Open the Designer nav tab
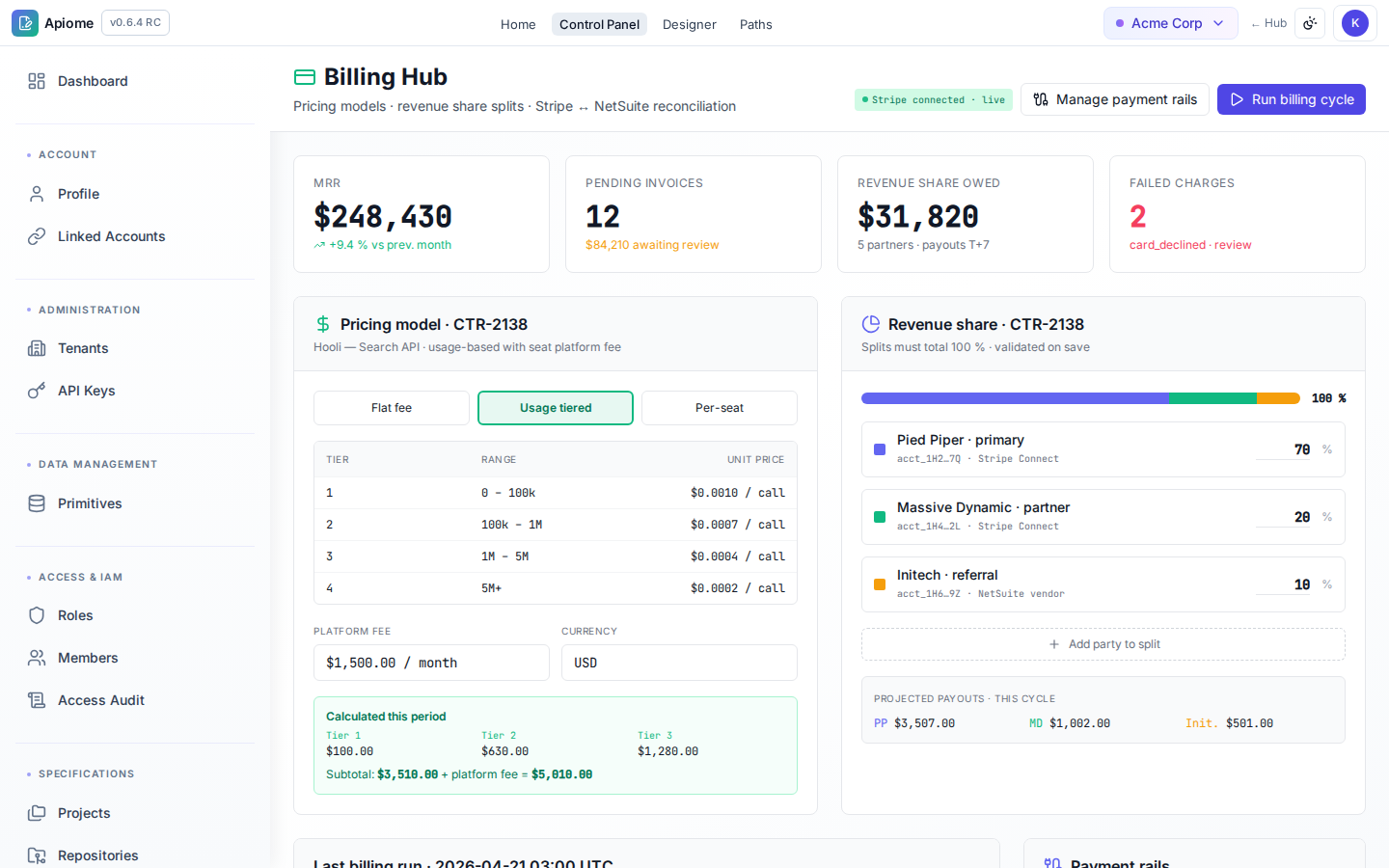Image resolution: width=1389 pixels, height=868 pixels. [x=690, y=24]
